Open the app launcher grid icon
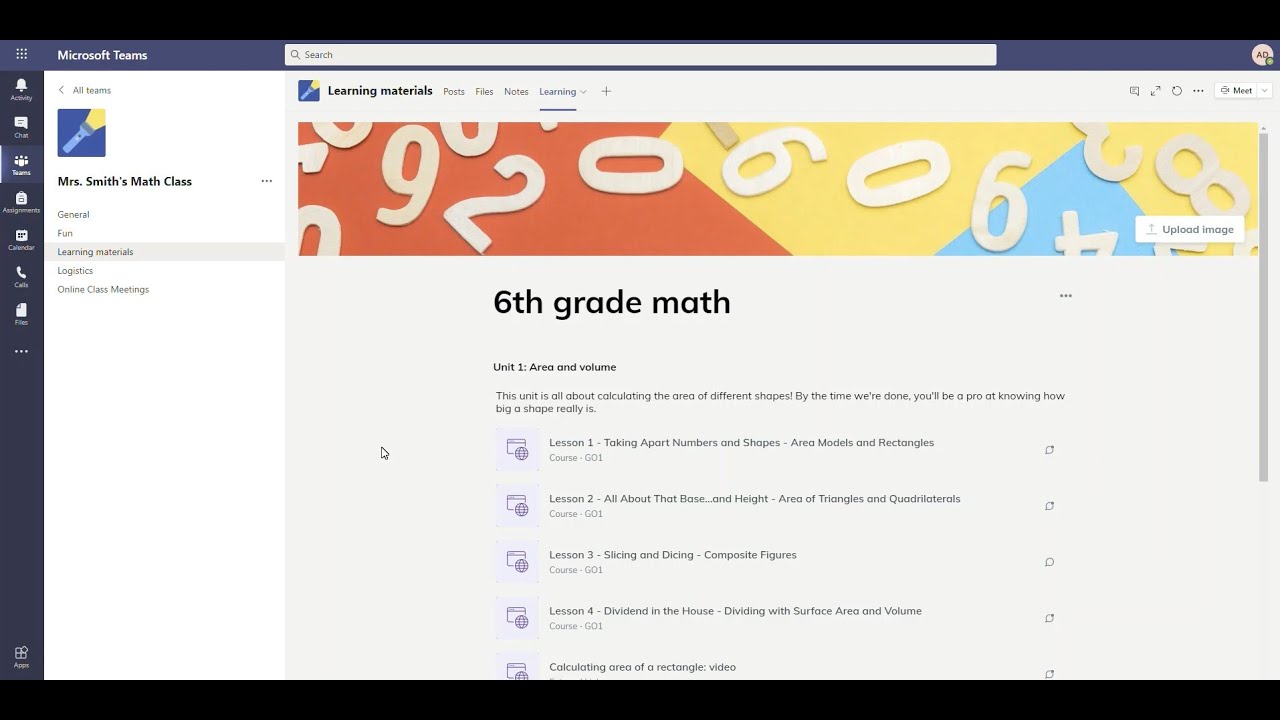Viewport: 1280px width, 720px height. coord(21,54)
